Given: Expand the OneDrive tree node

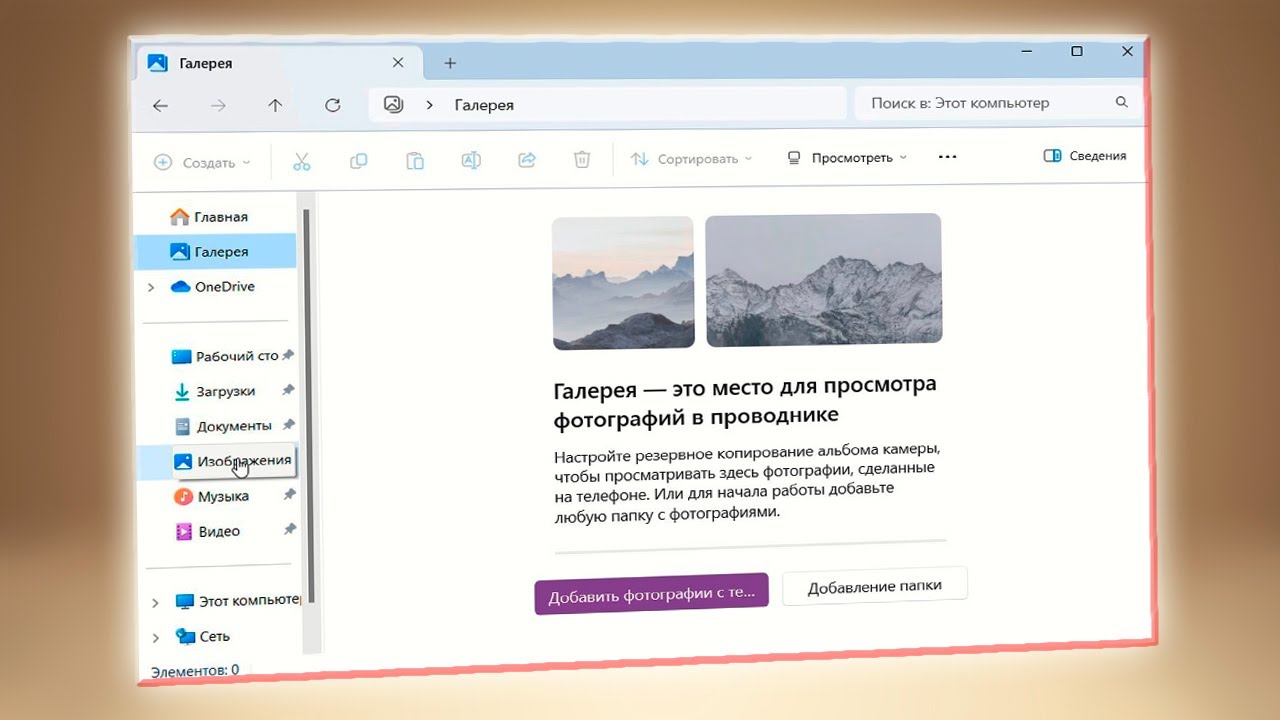Looking at the screenshot, I should [151, 287].
